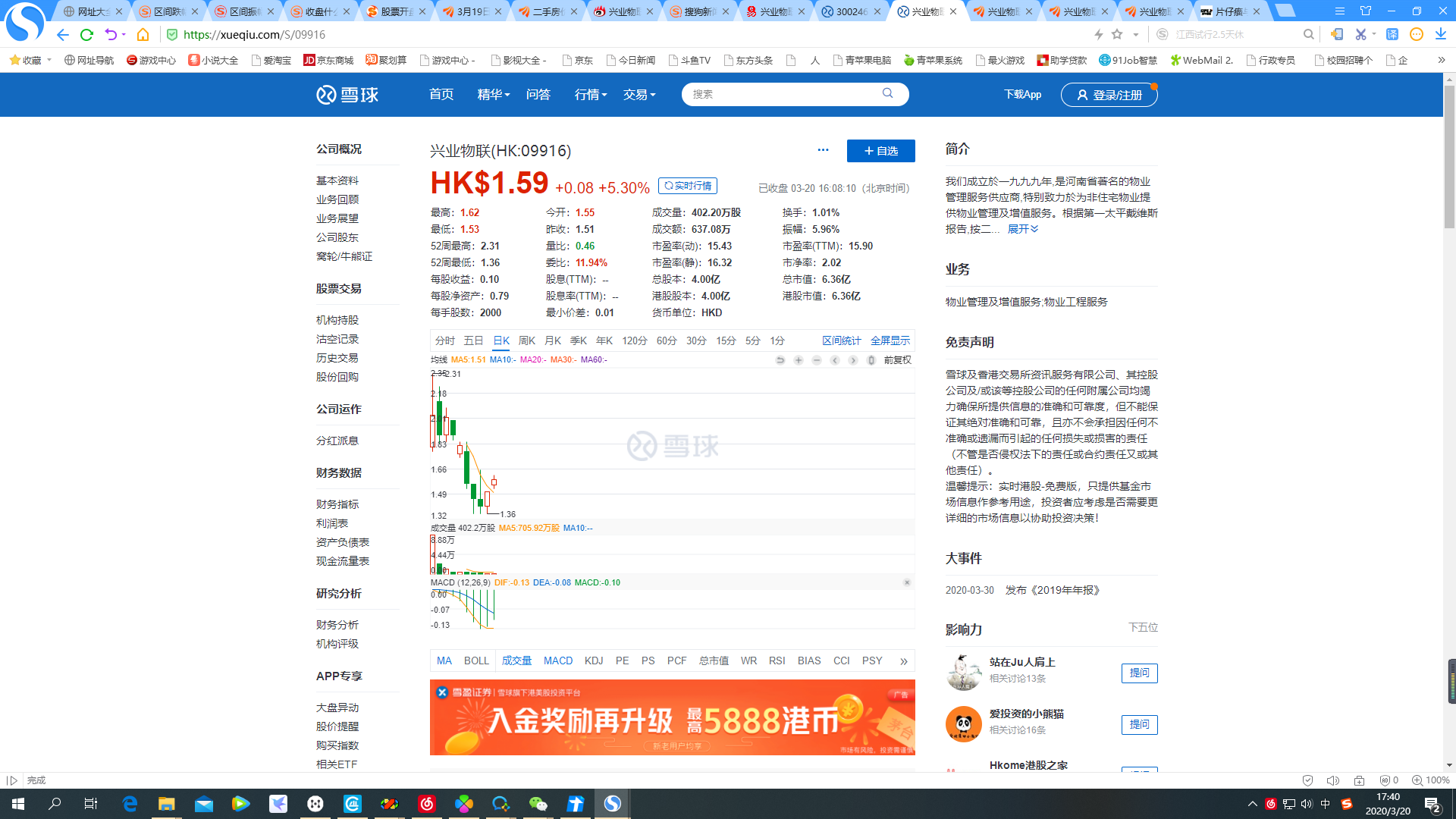Click the send-to-phone icon in toolbar
The width and height of the screenshot is (1456, 819).
(1336, 34)
